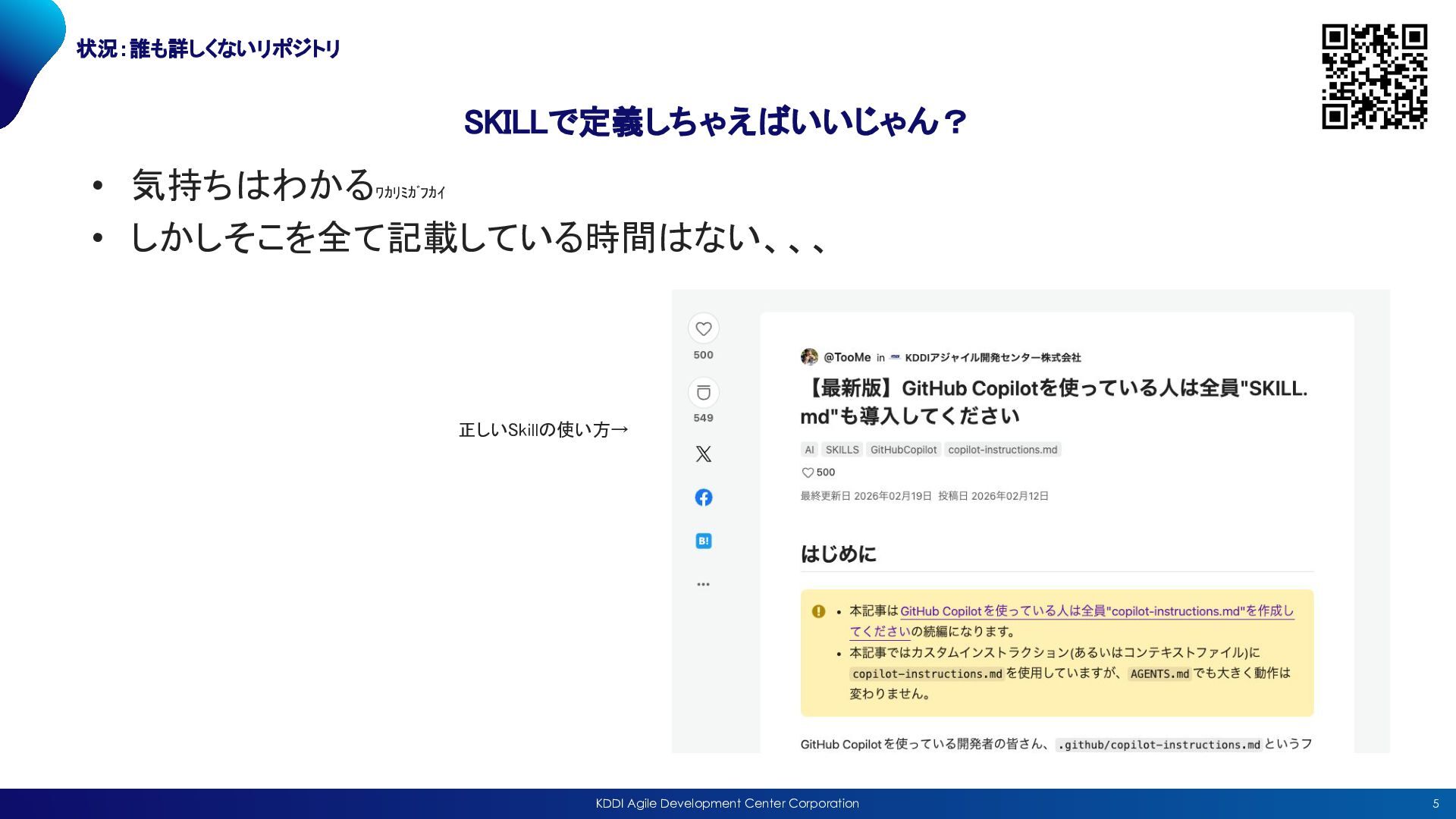Viewport: 1456px width, 819px height.
Task: Select the AI tag
Action: point(809,450)
